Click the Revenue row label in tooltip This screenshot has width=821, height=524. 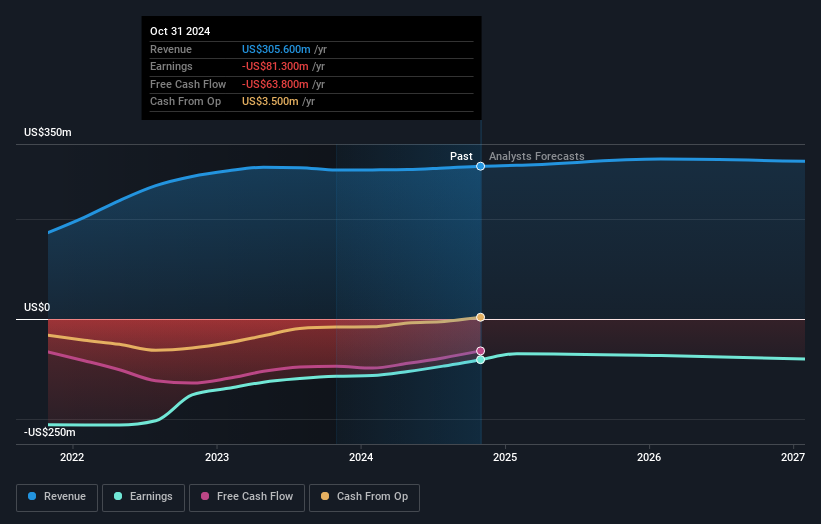[171, 49]
